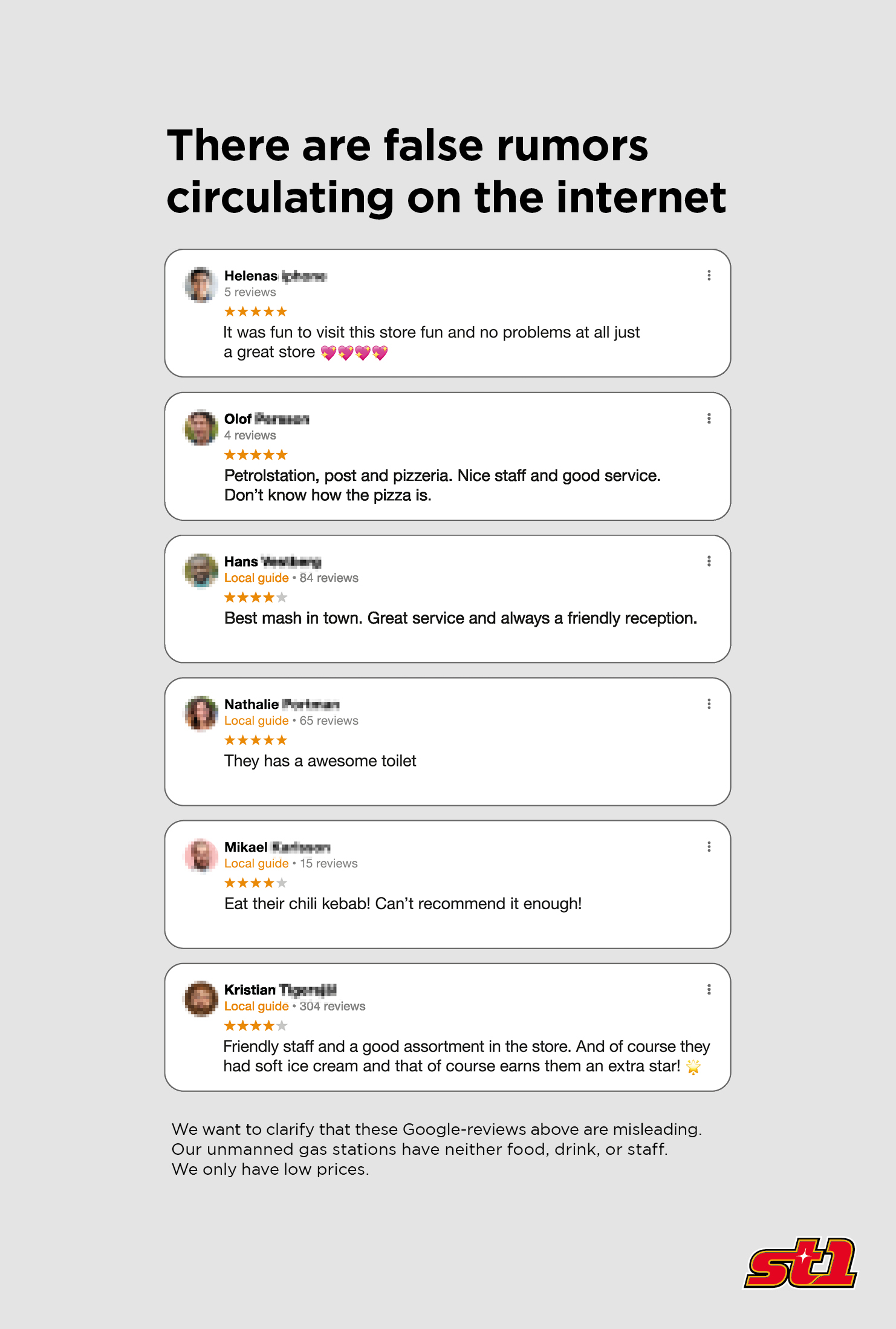The image size is (896, 1329).
Task: Click Hans' profile avatar
Action: coord(201,570)
